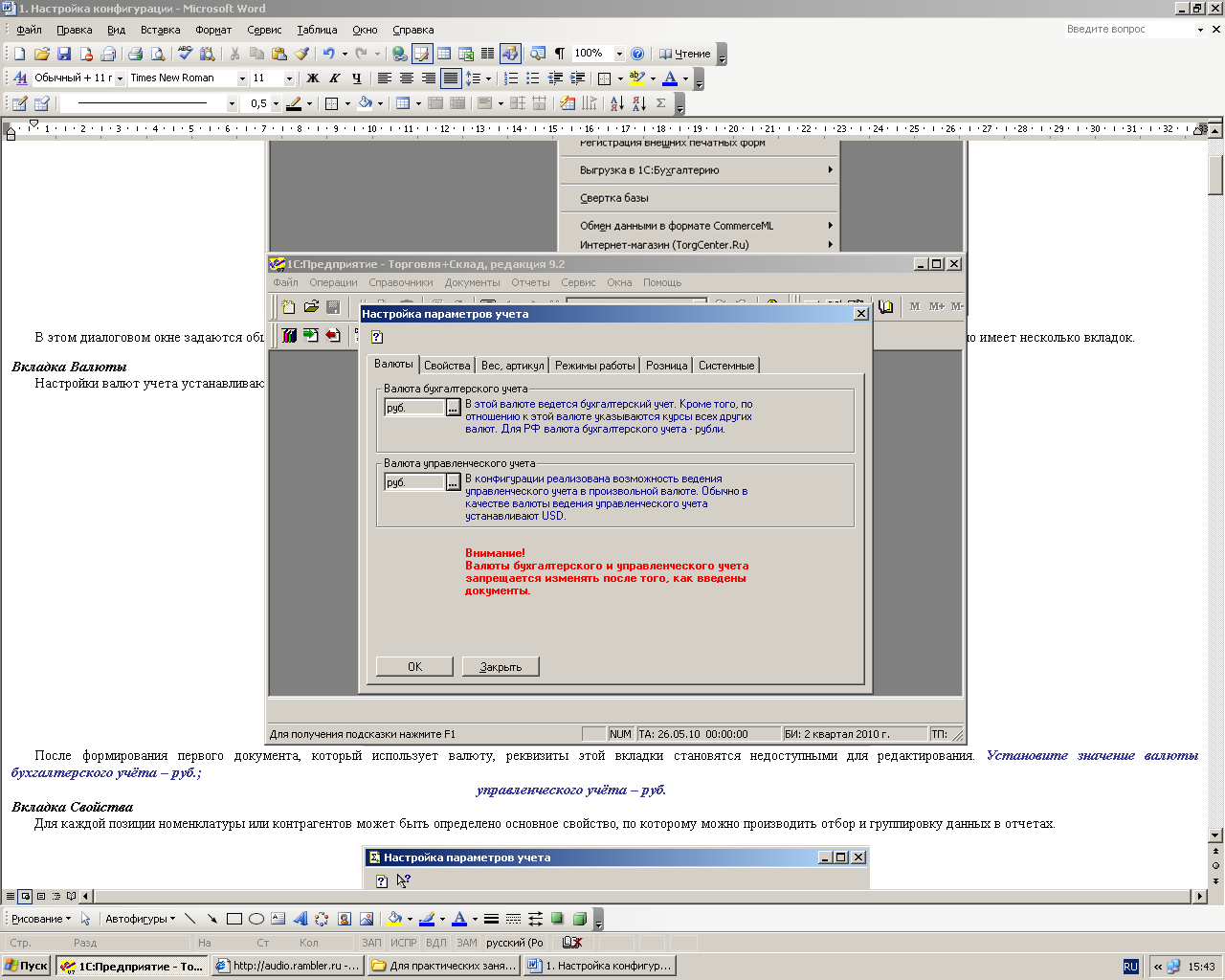Image resolution: width=1225 pixels, height=980 pixels.
Task: Open Print Preview from the toolbar
Action: [158, 54]
